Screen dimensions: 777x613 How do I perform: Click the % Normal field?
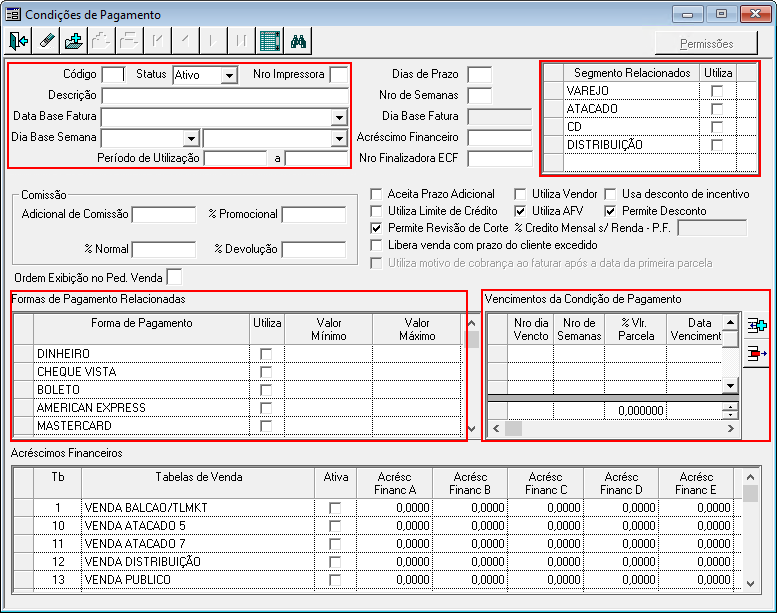(164, 250)
